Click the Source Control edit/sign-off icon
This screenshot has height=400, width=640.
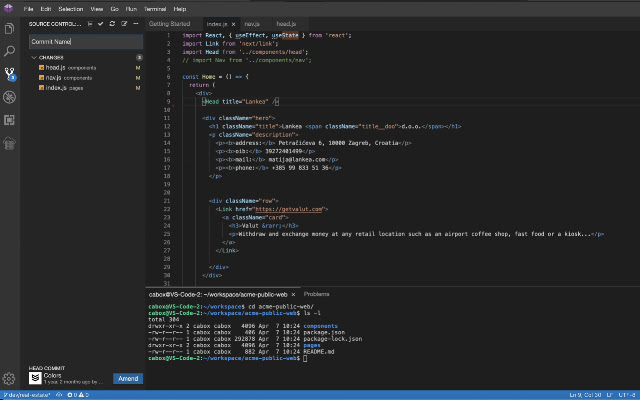[x=124, y=24]
